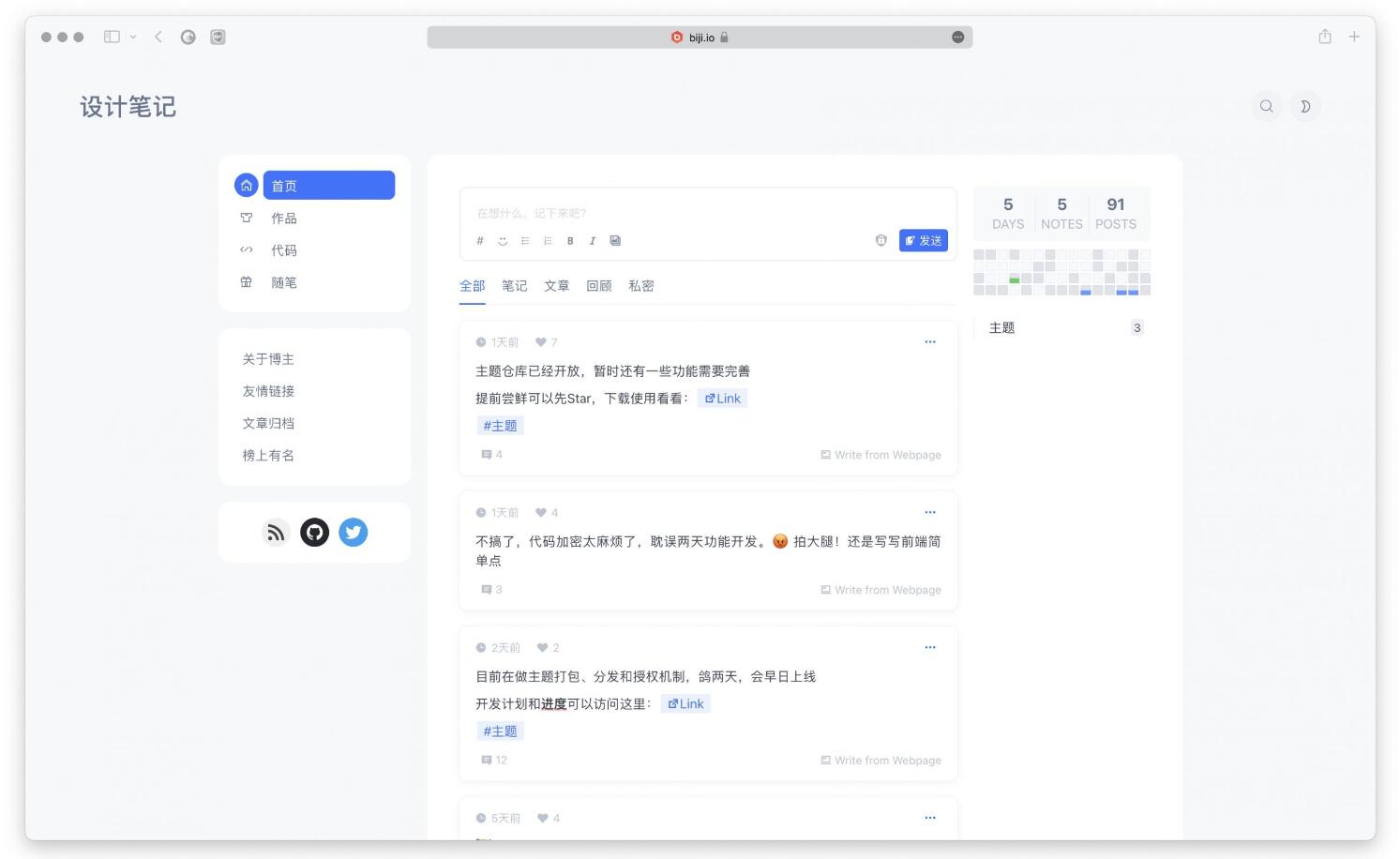Insert an image using the picture icon
The height and width of the screenshot is (859, 1400).
click(x=615, y=241)
